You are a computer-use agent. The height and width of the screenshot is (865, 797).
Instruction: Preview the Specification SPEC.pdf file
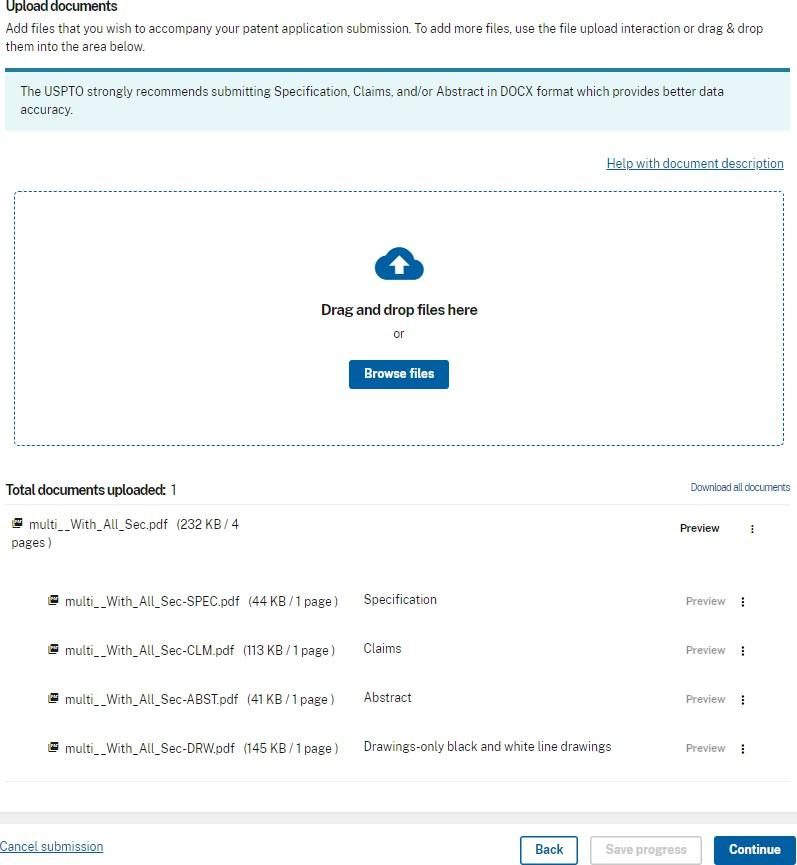(705, 601)
